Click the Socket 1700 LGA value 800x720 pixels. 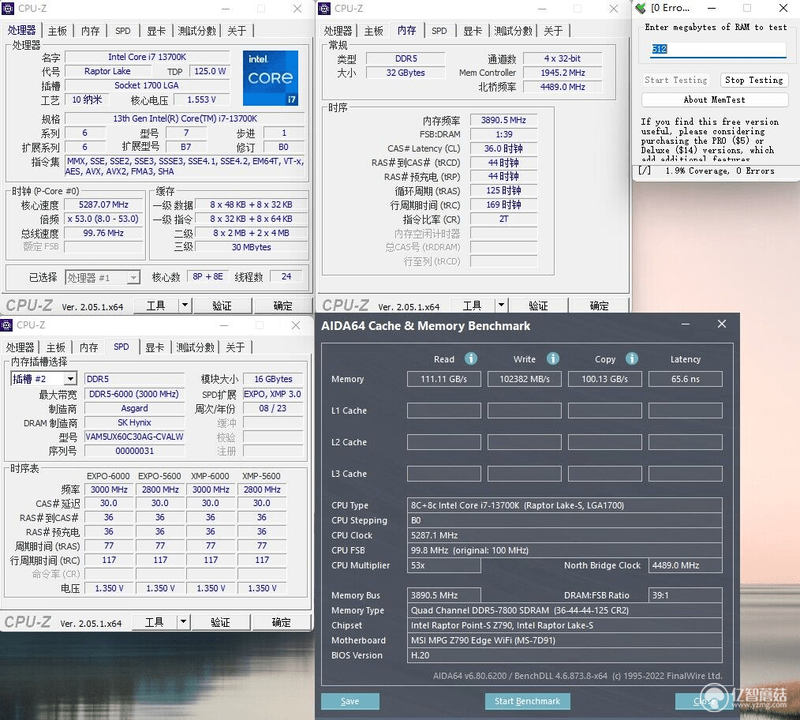147,85
